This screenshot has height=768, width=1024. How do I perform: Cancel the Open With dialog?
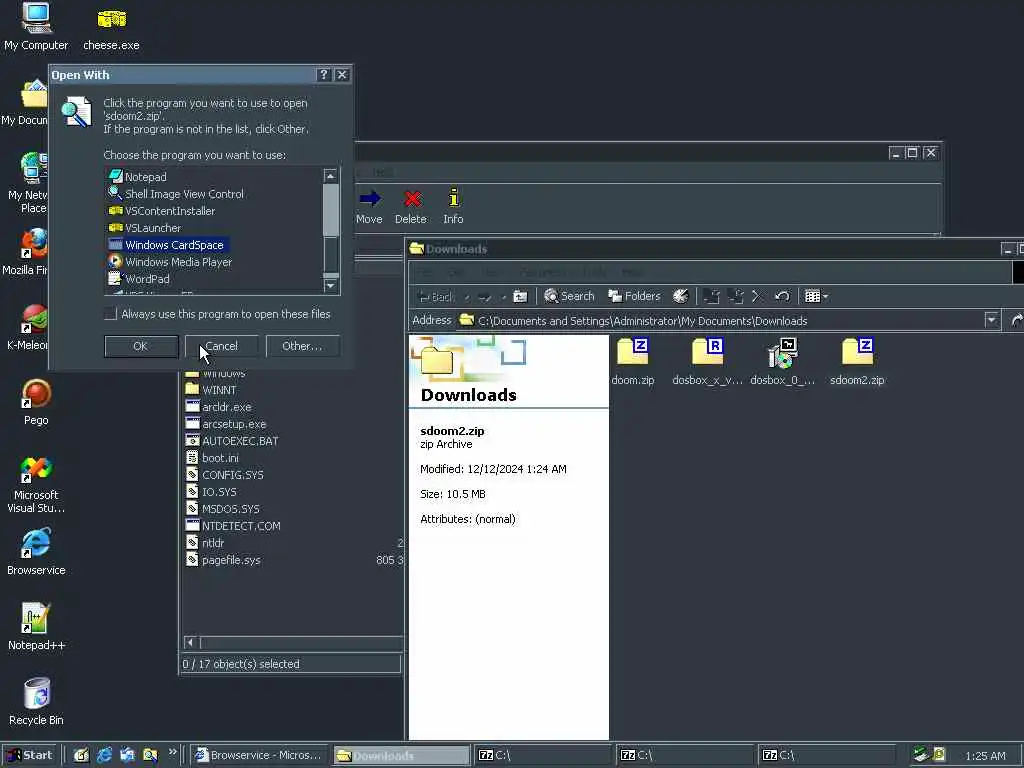[x=221, y=346]
